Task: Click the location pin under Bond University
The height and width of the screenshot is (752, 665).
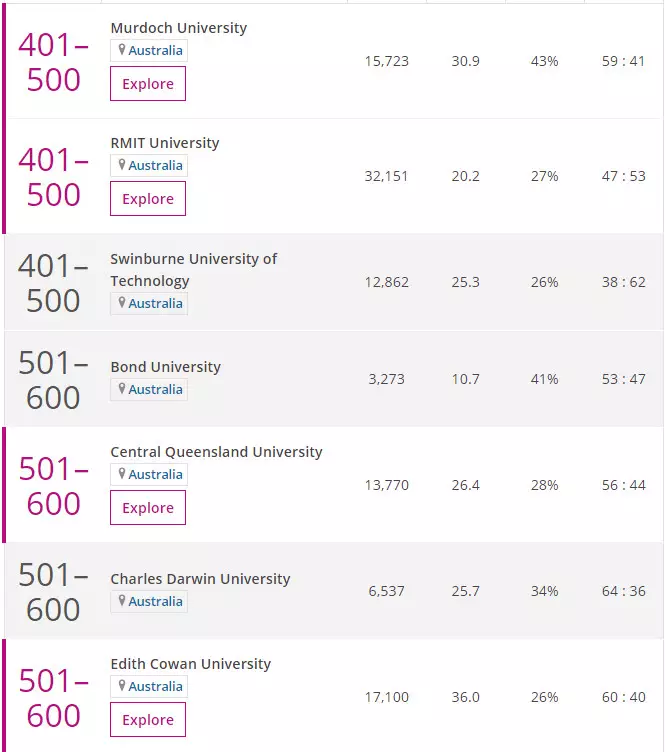Action: (x=122, y=389)
